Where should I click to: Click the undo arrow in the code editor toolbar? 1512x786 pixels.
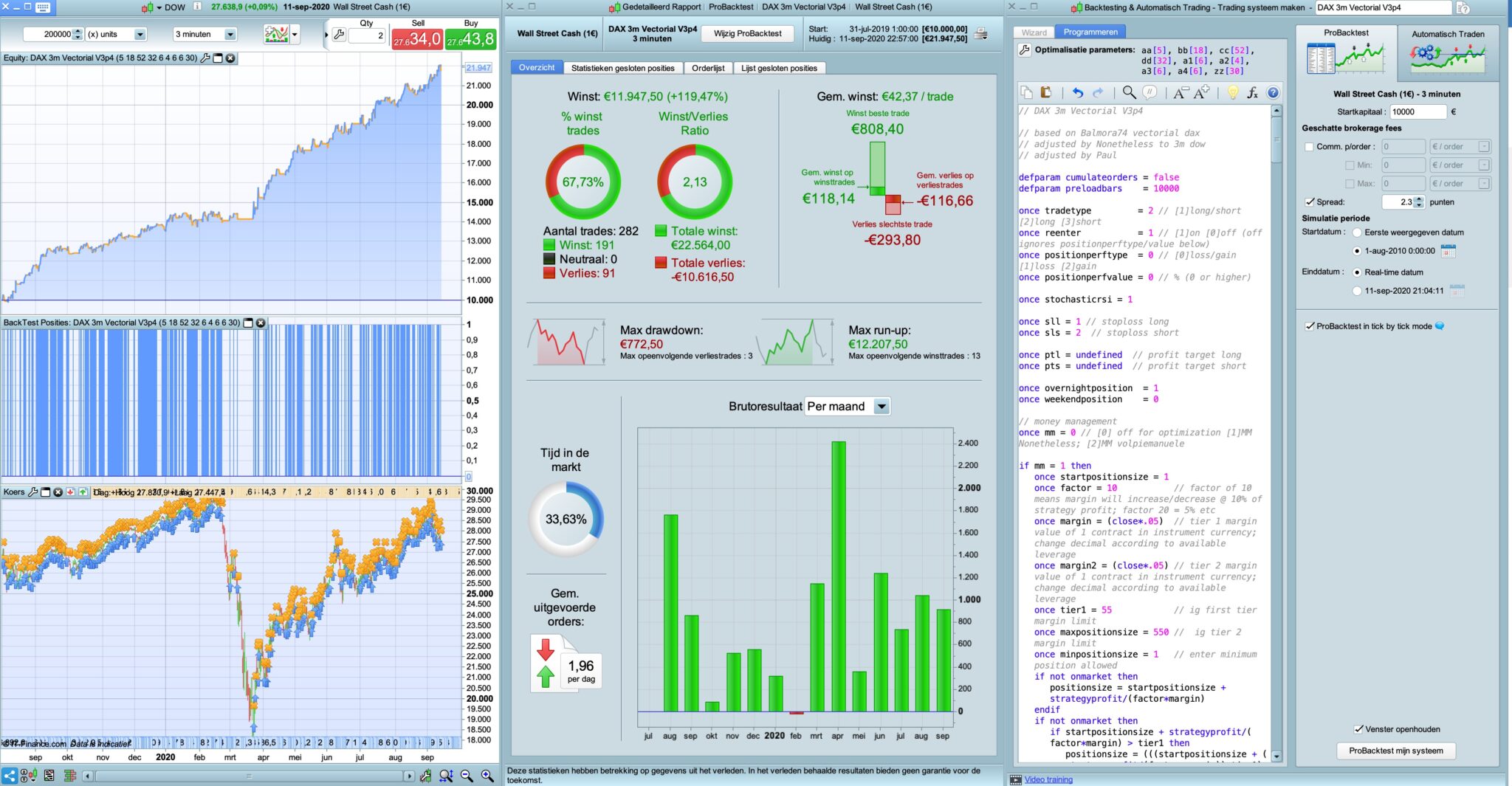(1078, 92)
